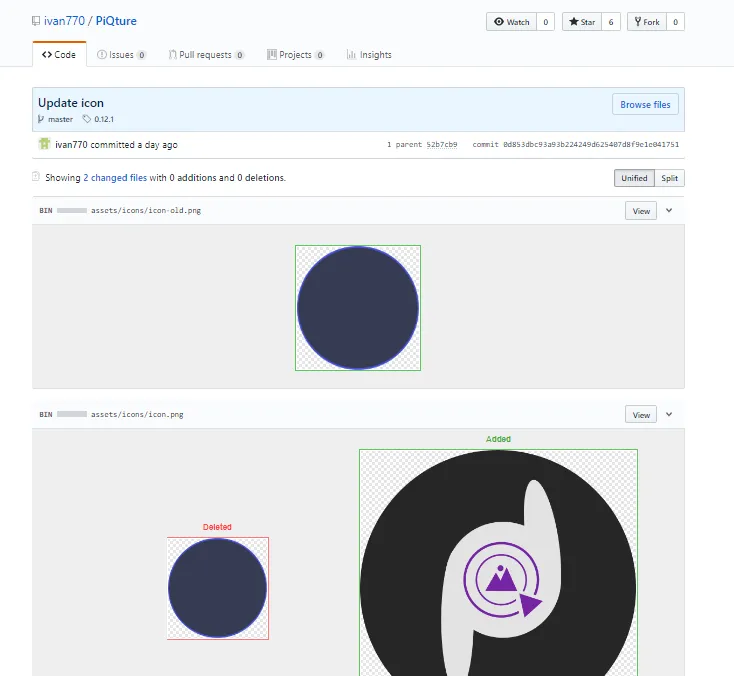Image resolution: width=734 pixels, height=676 pixels.
Task: Star the repository
Action: [582, 22]
